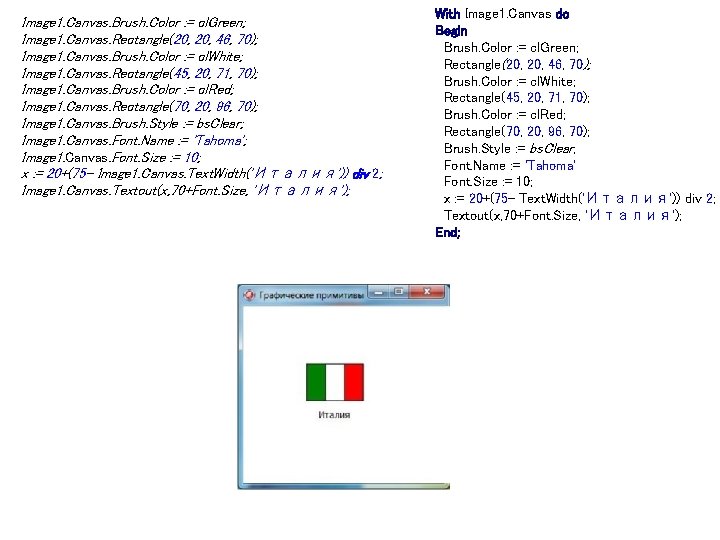720x540 pixels.
Task: Click the italic line 'Image1.Canvas.Brush.Color := clGreen;'
Action: pyautogui.click(x=134, y=22)
